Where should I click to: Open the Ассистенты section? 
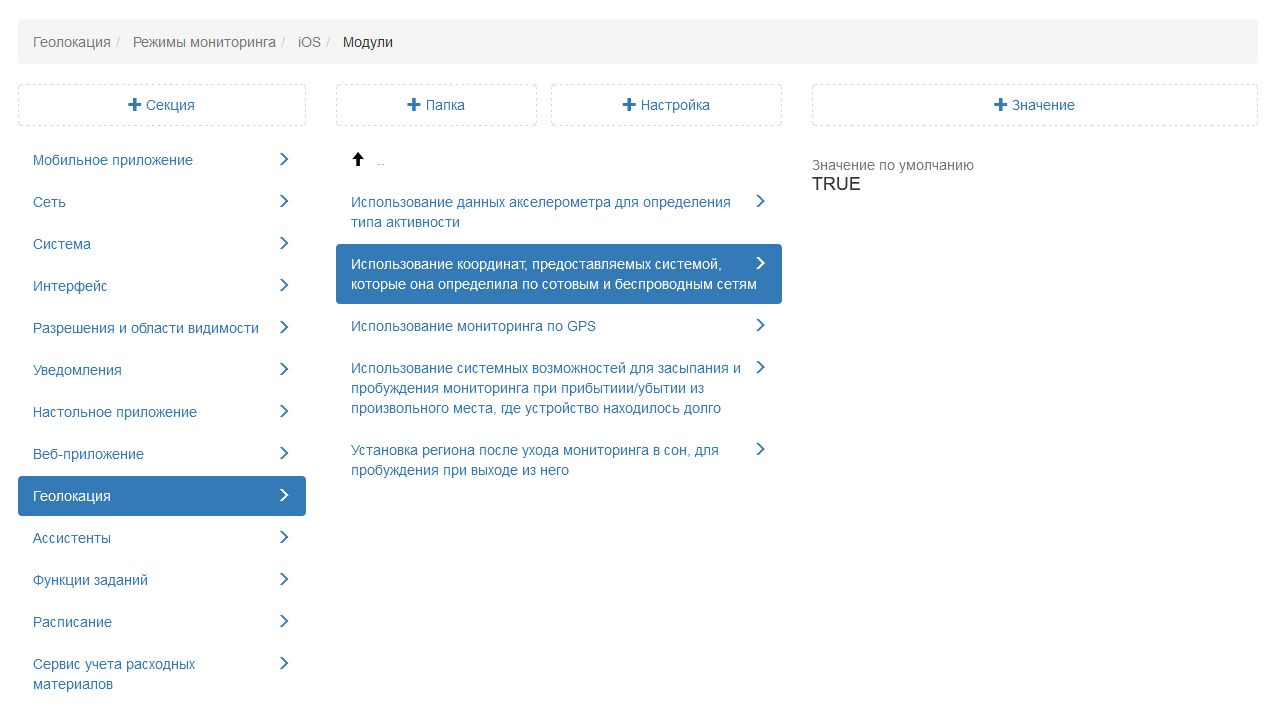pyautogui.click(x=72, y=538)
